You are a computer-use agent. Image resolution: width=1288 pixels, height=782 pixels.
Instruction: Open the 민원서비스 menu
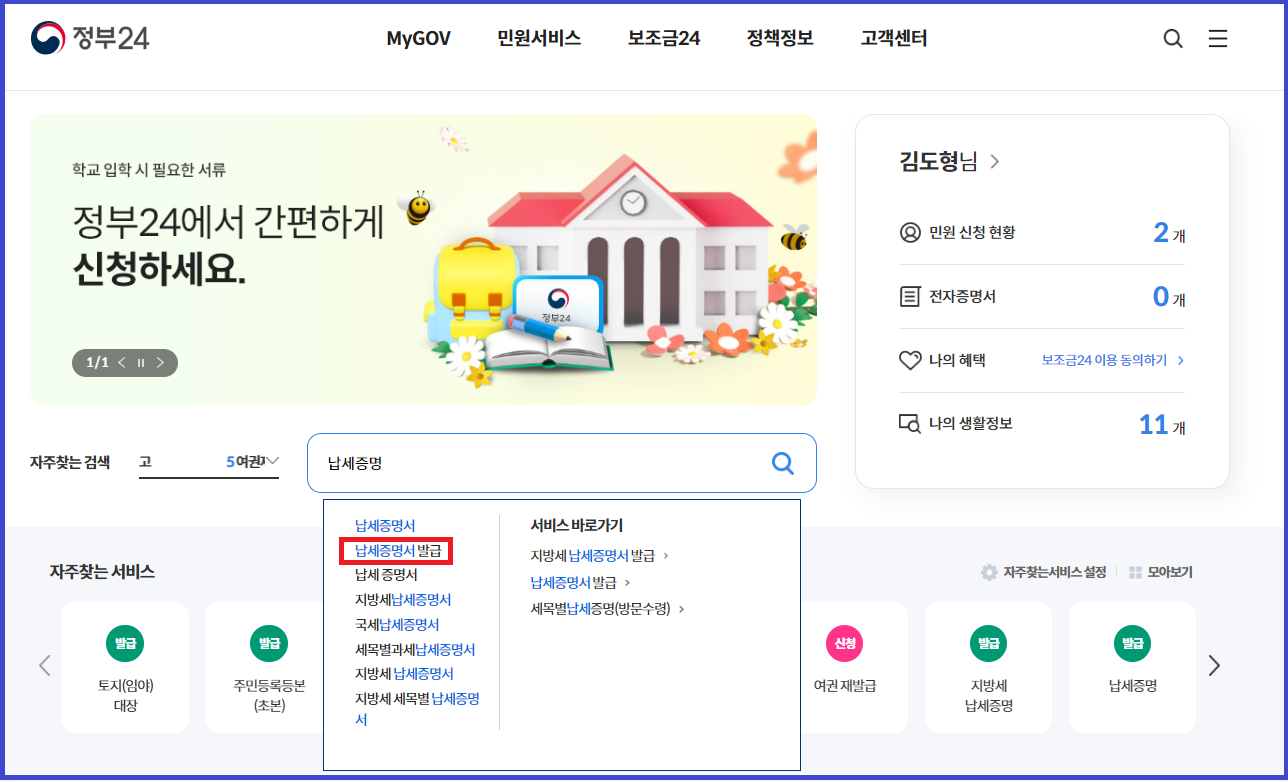pos(539,39)
